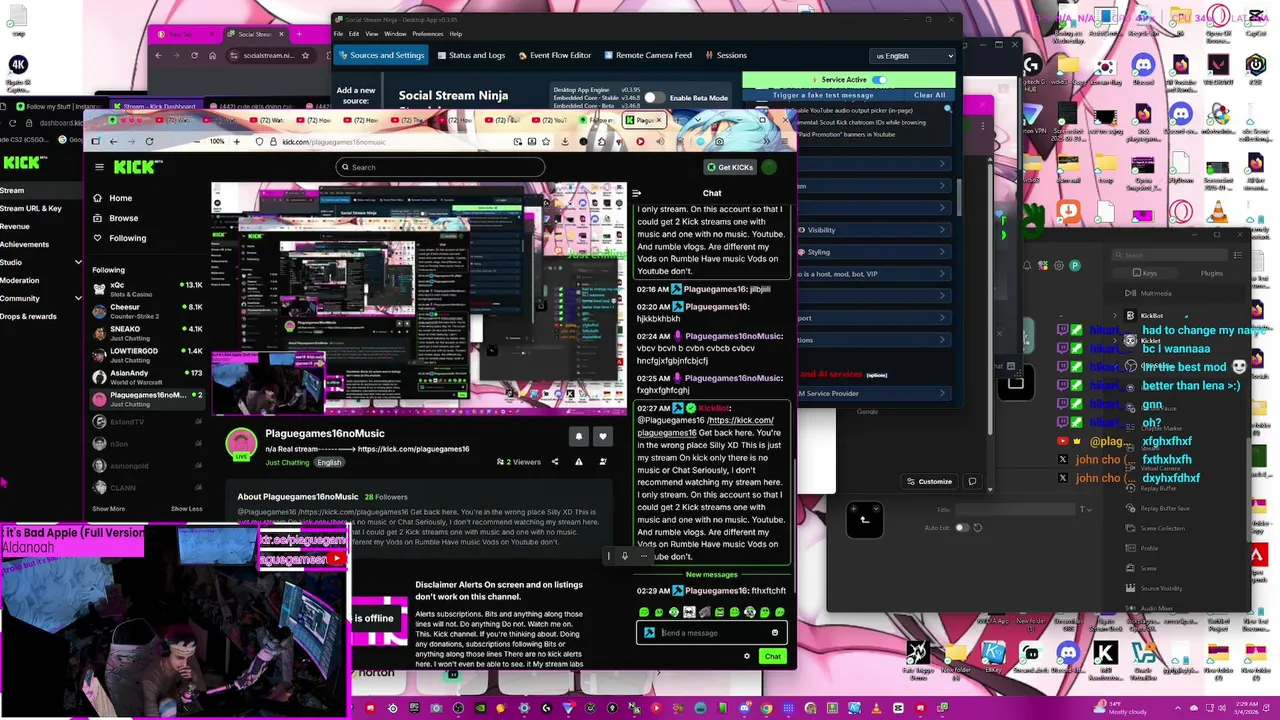
Task: Click the Following heart icon in sidebar
Action: tap(97, 238)
